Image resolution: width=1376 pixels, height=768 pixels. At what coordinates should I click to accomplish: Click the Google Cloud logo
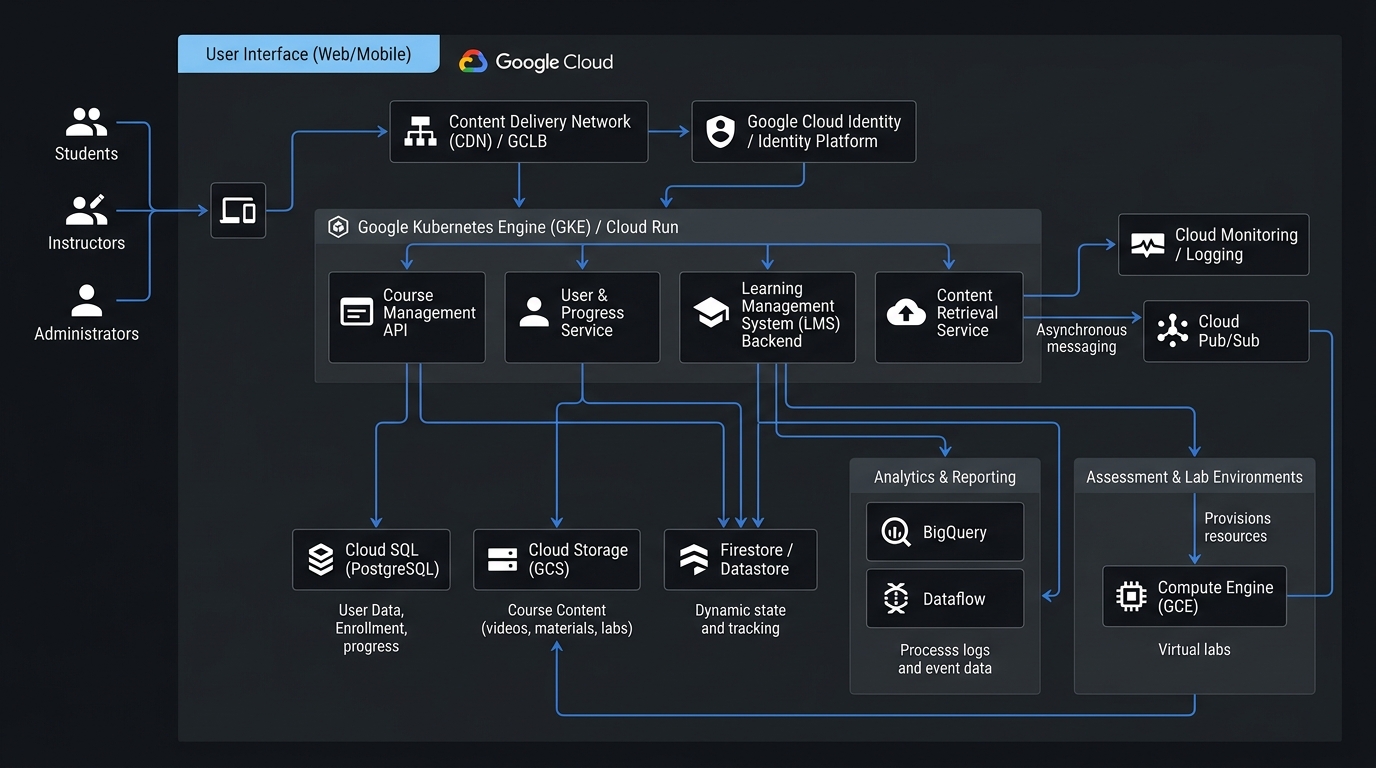point(536,62)
